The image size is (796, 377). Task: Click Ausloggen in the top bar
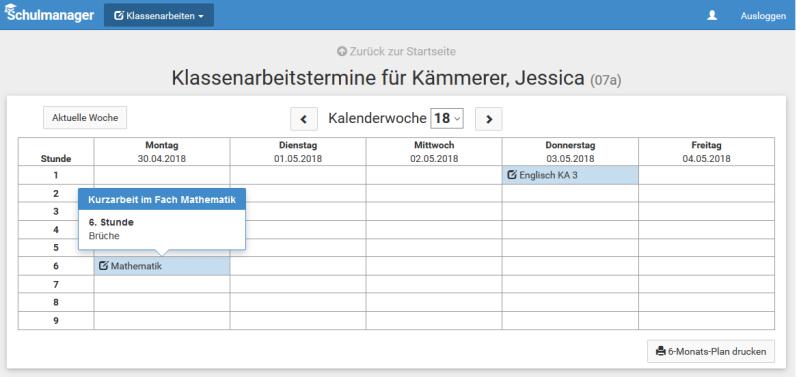tap(763, 16)
